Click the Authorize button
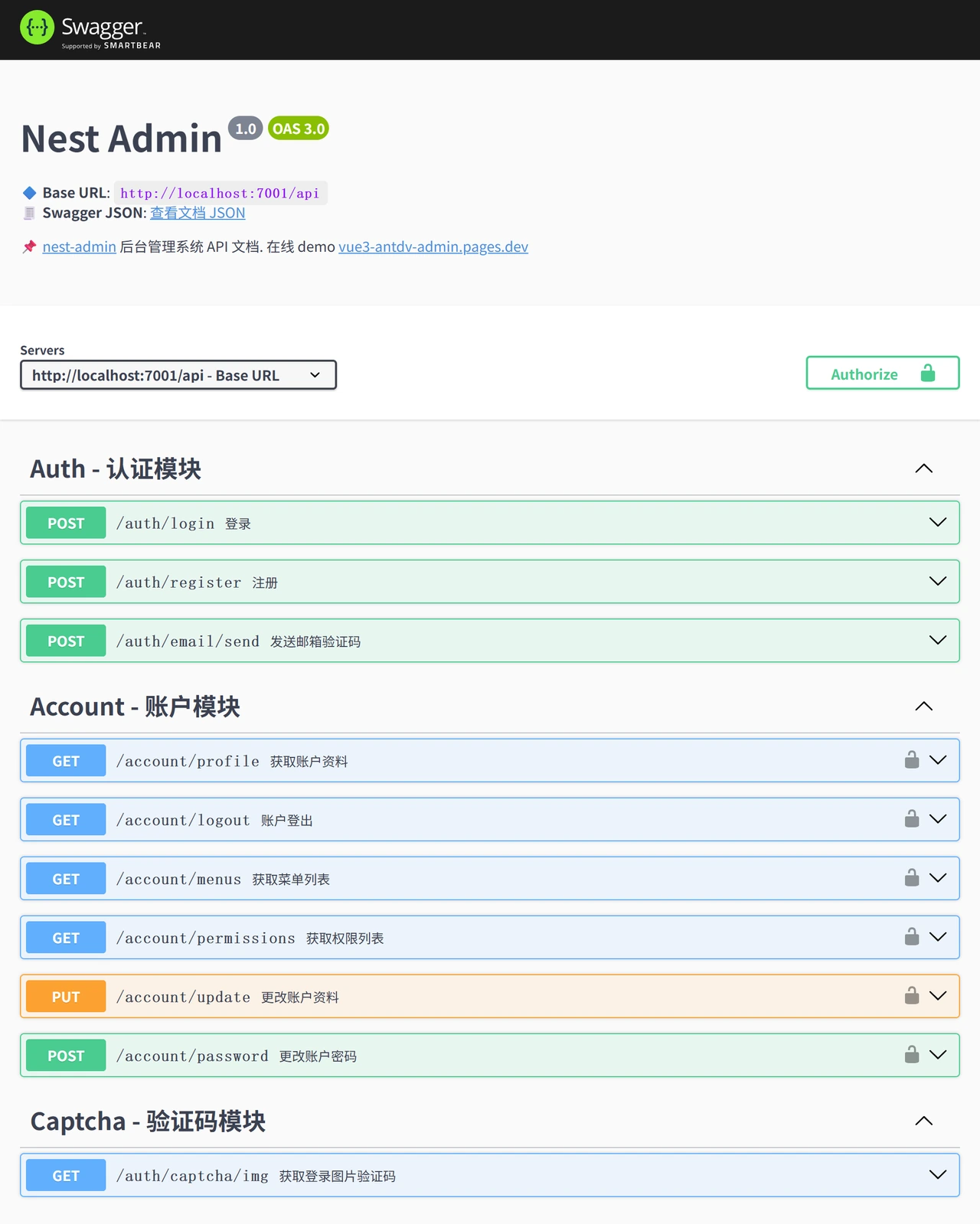 pyautogui.click(x=883, y=373)
